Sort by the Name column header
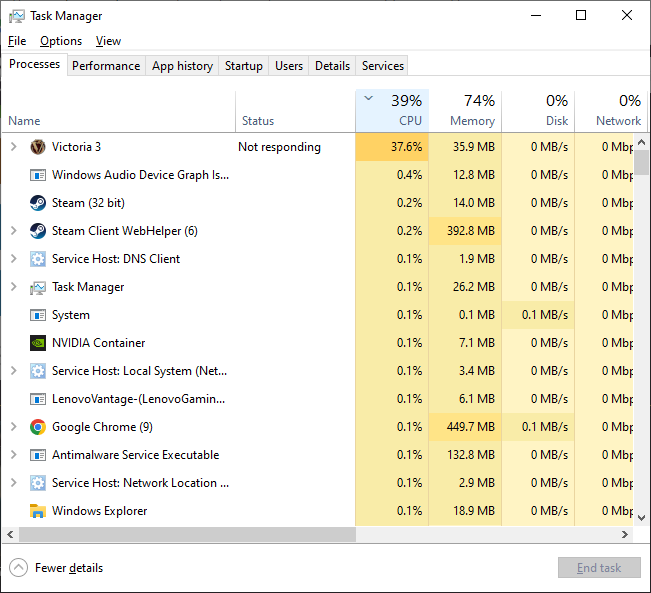 point(119,111)
